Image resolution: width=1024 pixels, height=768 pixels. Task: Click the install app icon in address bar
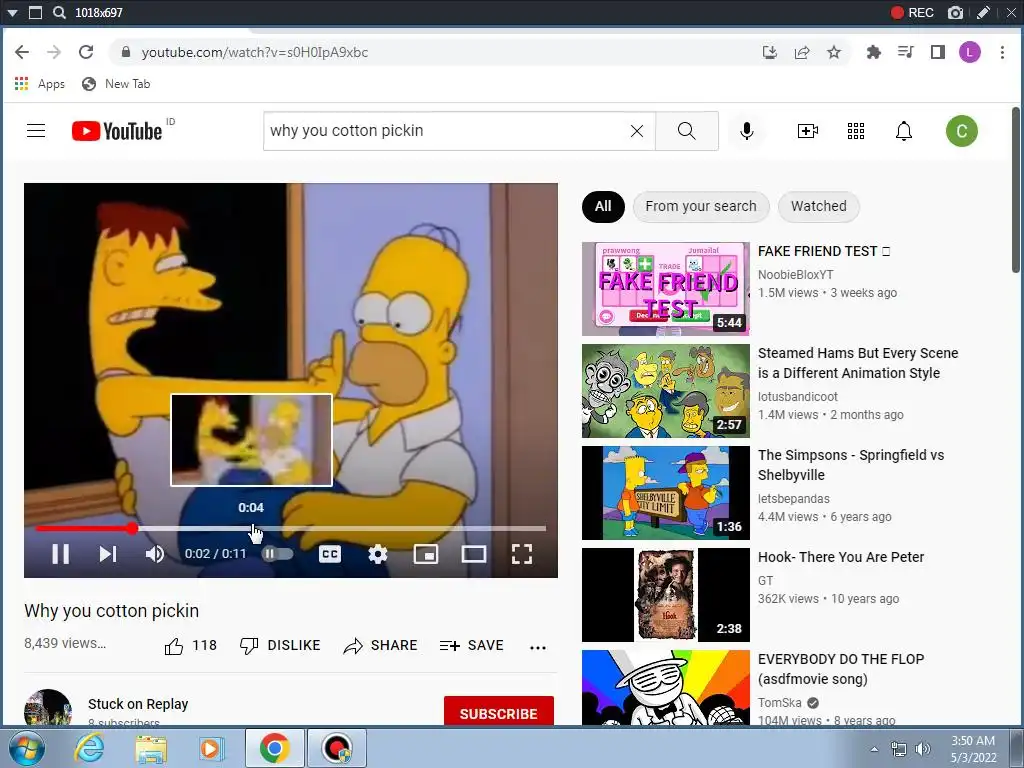coord(769,52)
